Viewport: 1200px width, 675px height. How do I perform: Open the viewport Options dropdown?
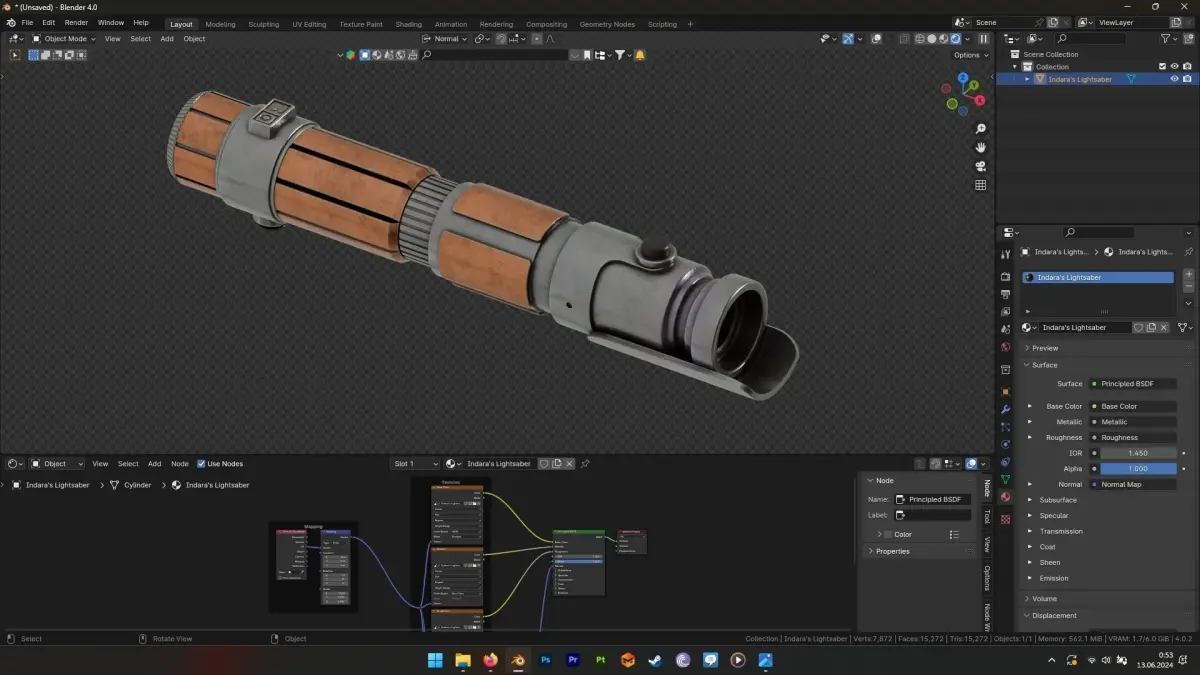point(971,55)
